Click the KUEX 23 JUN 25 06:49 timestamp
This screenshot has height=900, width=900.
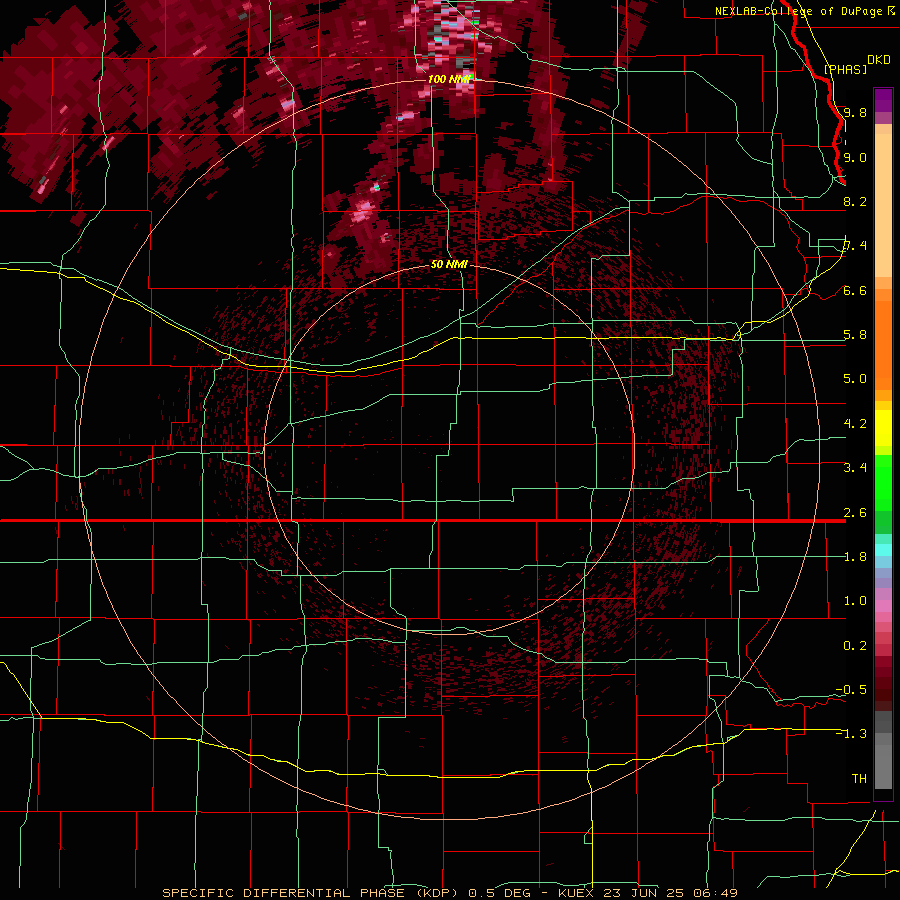[x=647, y=893]
